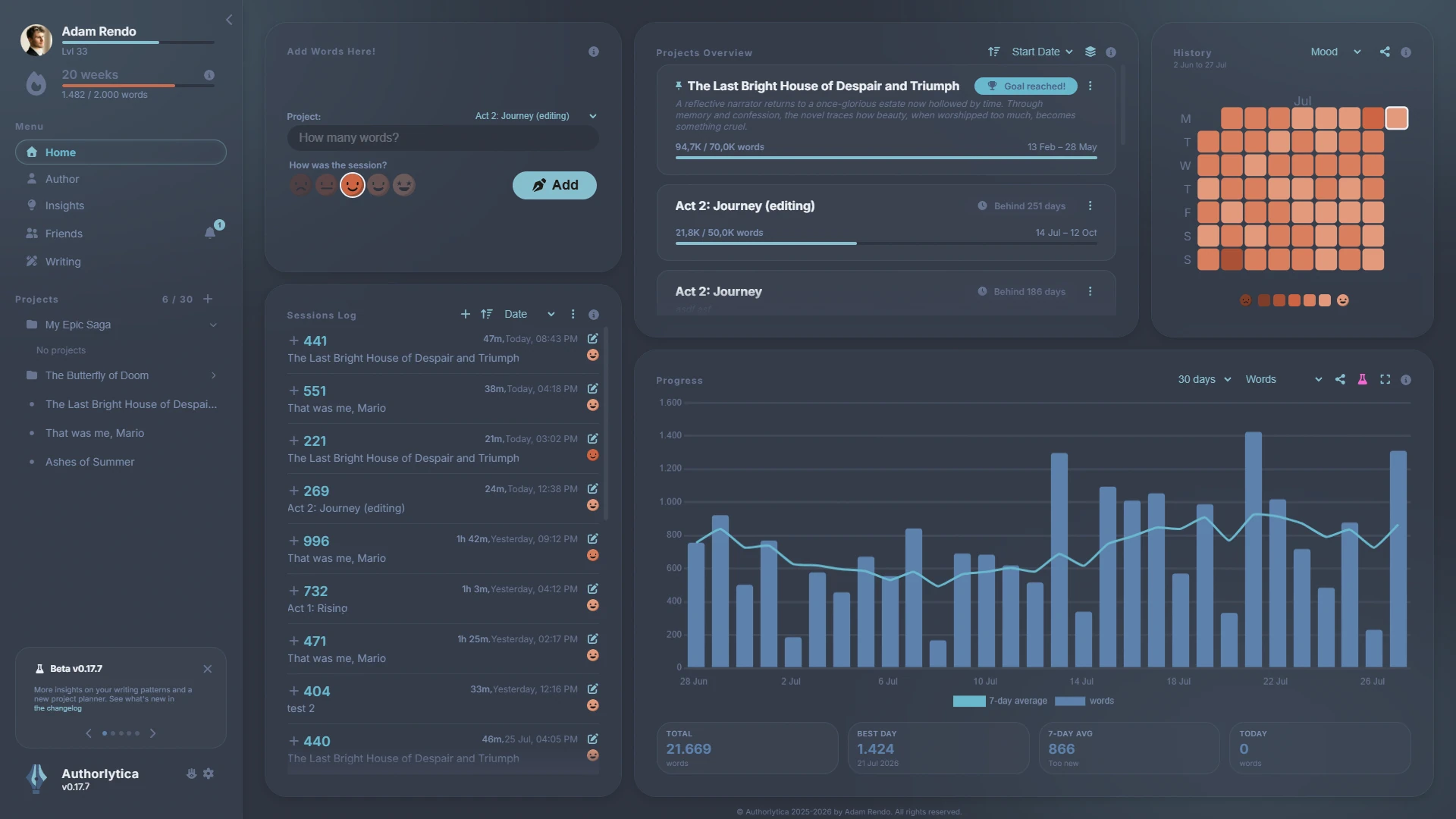This screenshot has width=1456, height=819.
Task: Click Adam Rendo profile avatar
Action: tap(36, 40)
